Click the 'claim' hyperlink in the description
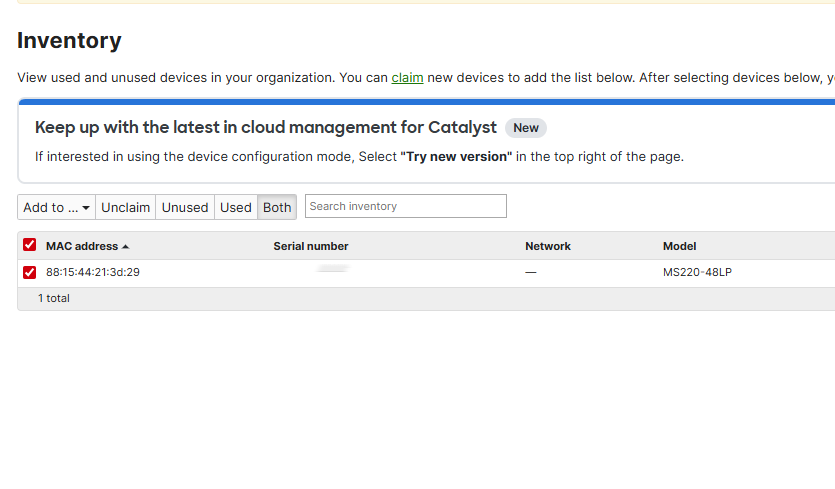This screenshot has width=835, height=489. [x=407, y=77]
